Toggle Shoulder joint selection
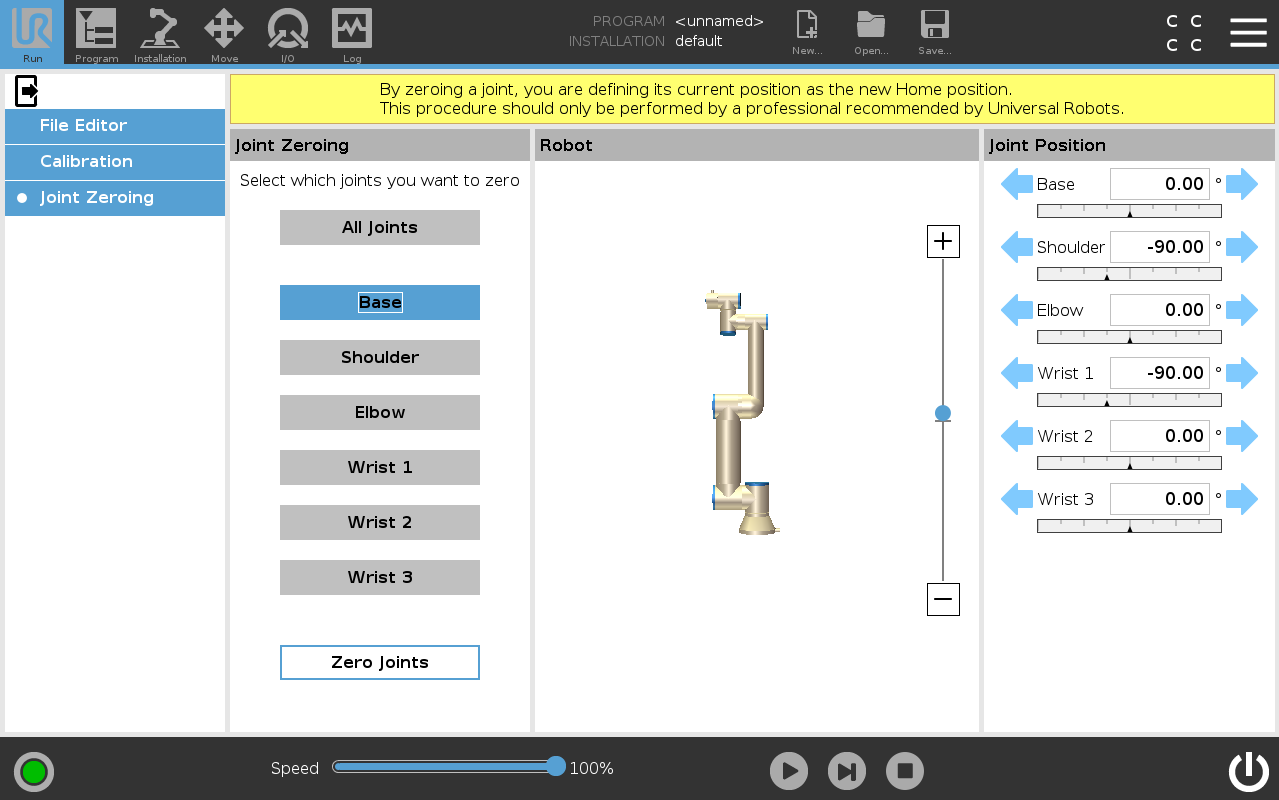Image resolution: width=1279 pixels, height=800 pixels. [379, 357]
